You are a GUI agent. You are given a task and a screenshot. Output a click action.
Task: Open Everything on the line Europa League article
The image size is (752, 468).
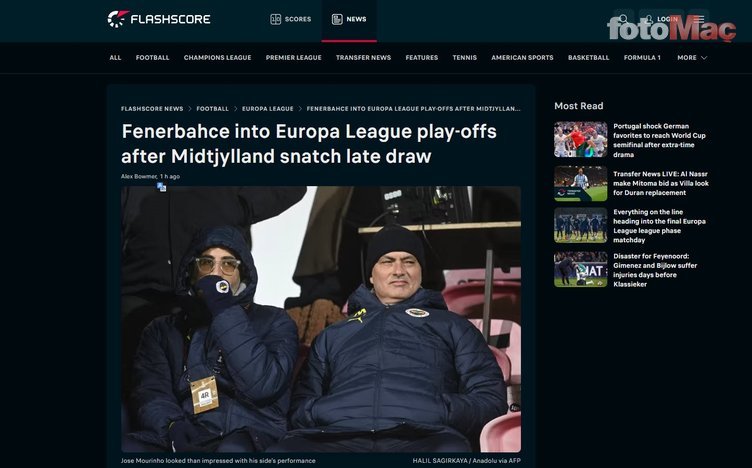[659, 226]
